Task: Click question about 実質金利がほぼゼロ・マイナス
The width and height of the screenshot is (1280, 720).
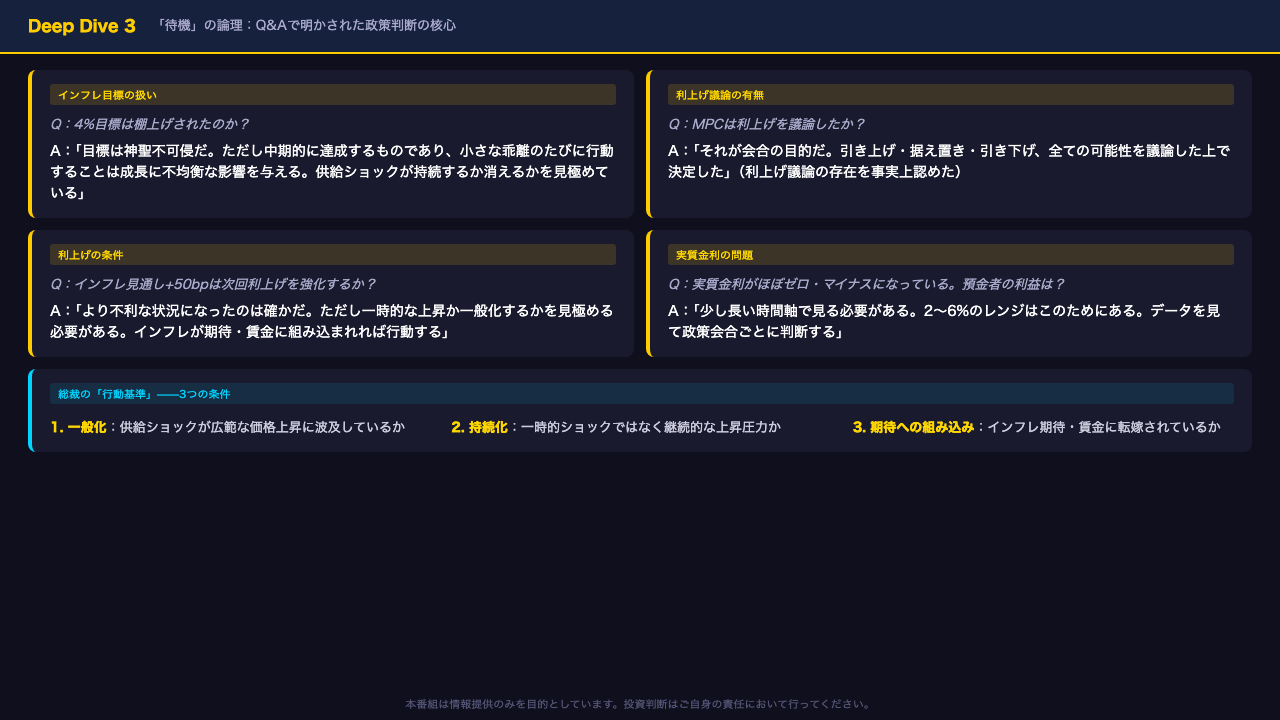Action: (867, 284)
